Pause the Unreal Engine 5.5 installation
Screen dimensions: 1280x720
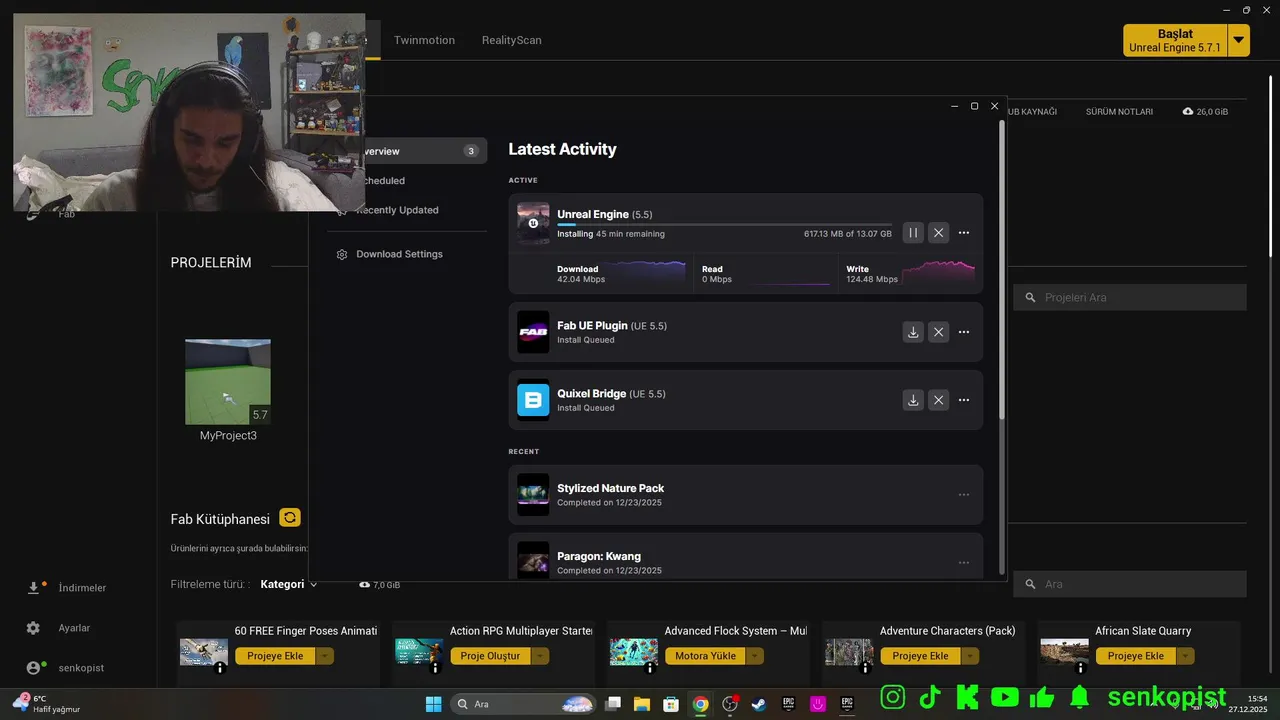(913, 233)
